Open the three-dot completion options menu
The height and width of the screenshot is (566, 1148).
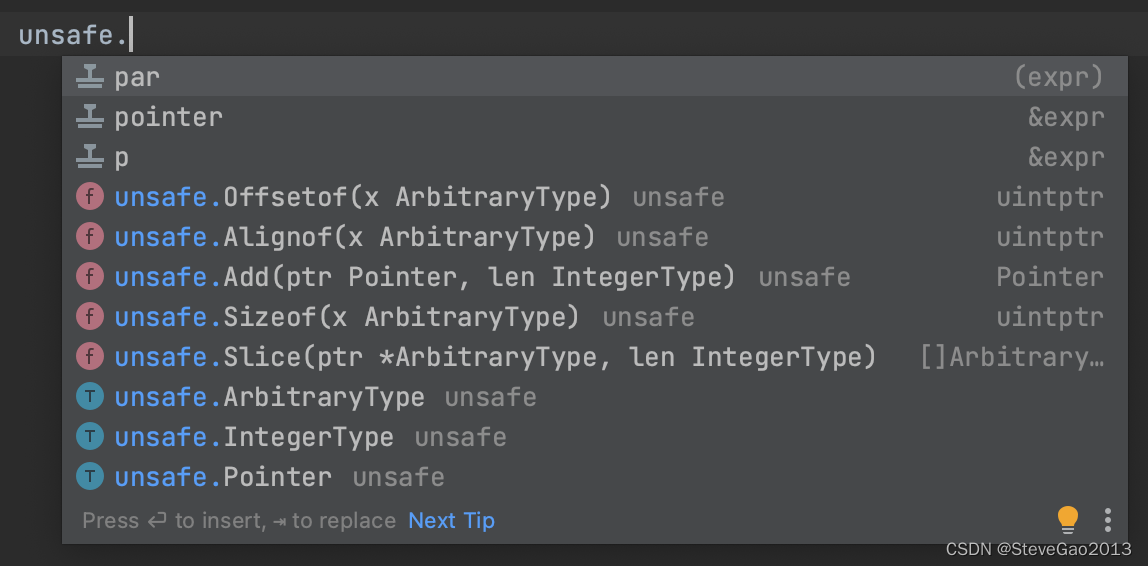coord(1108,520)
